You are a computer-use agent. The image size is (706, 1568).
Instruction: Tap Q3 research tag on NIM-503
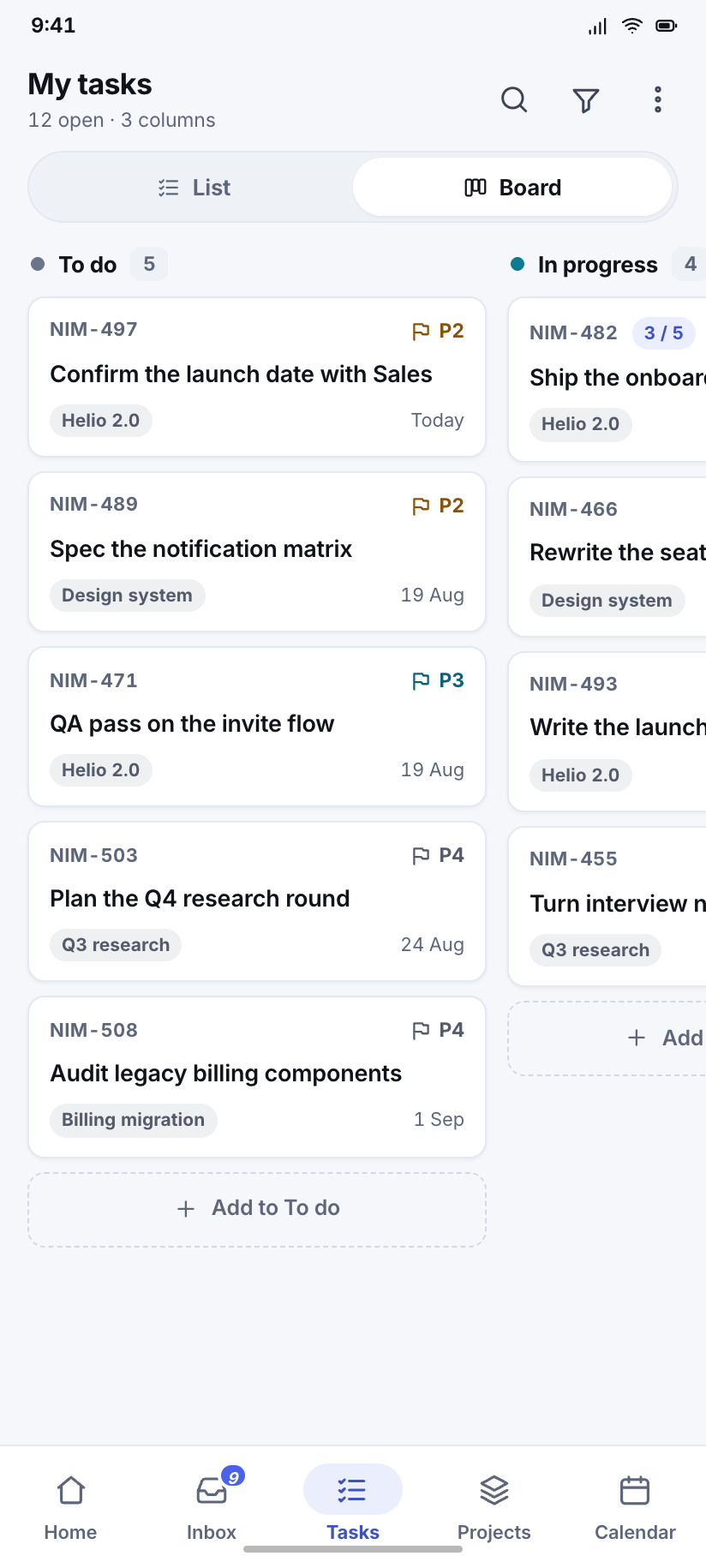click(116, 945)
